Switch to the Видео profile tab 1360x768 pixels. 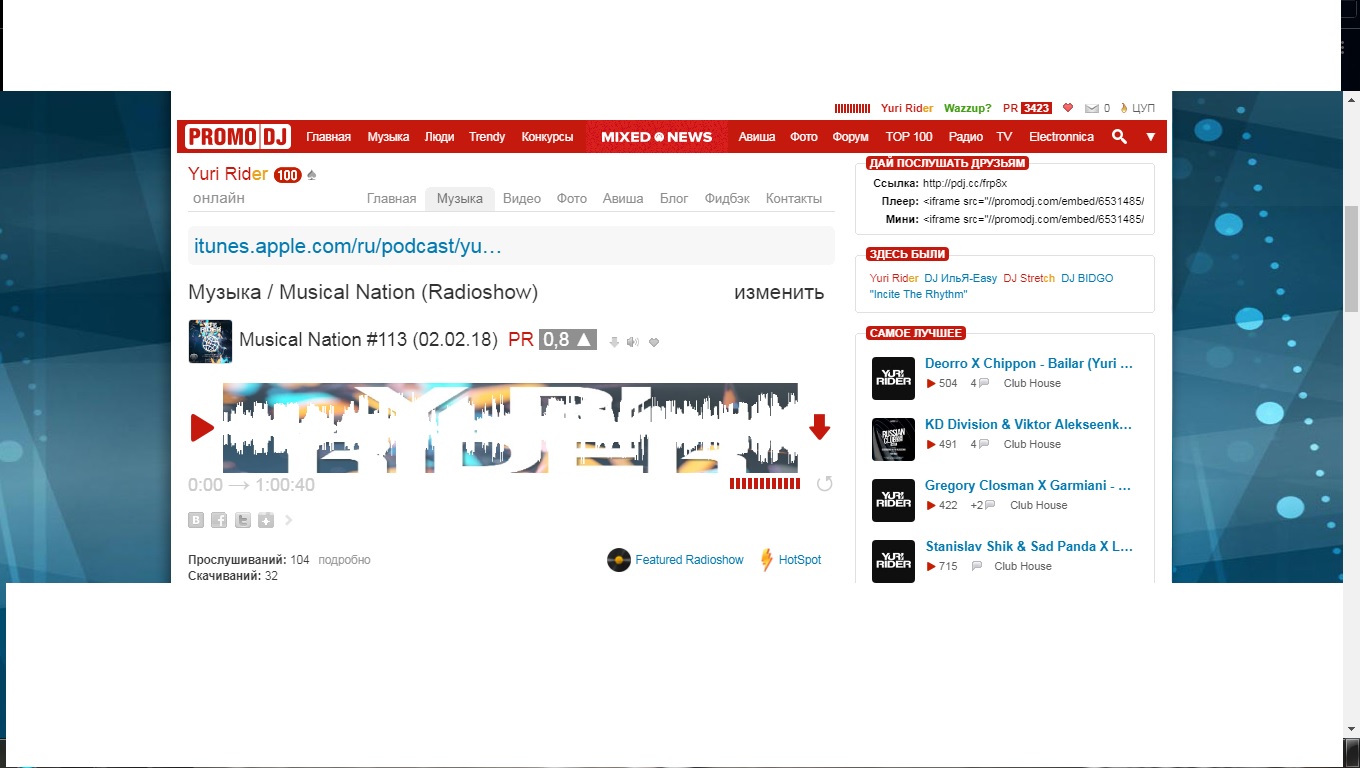[x=521, y=198]
